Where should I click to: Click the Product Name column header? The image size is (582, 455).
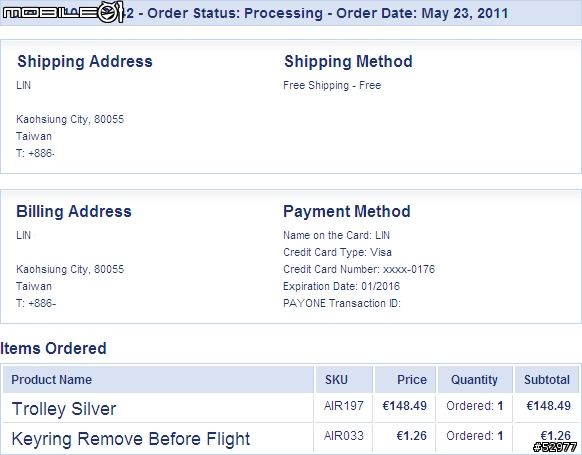tap(52, 380)
